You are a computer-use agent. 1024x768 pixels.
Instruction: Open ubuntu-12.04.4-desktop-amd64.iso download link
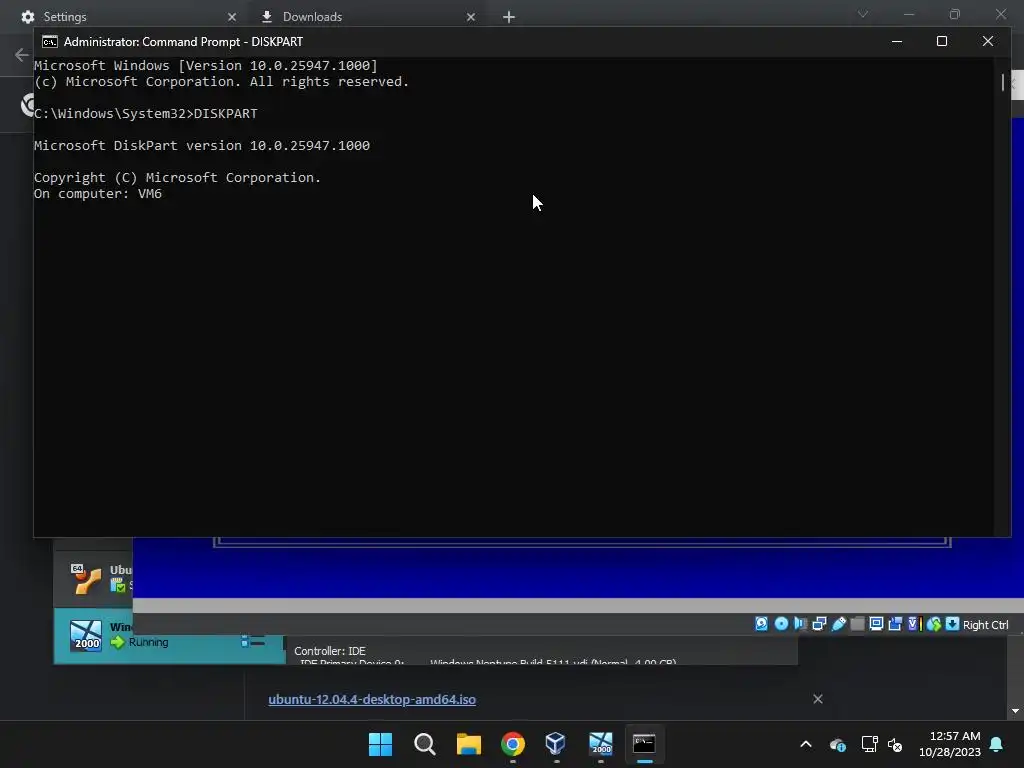(x=372, y=699)
